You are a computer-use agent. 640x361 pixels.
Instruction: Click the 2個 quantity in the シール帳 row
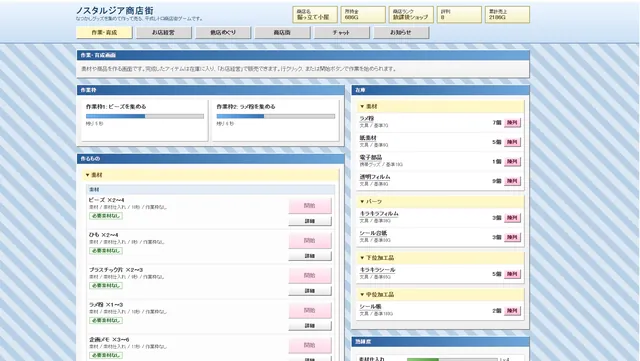(497, 311)
